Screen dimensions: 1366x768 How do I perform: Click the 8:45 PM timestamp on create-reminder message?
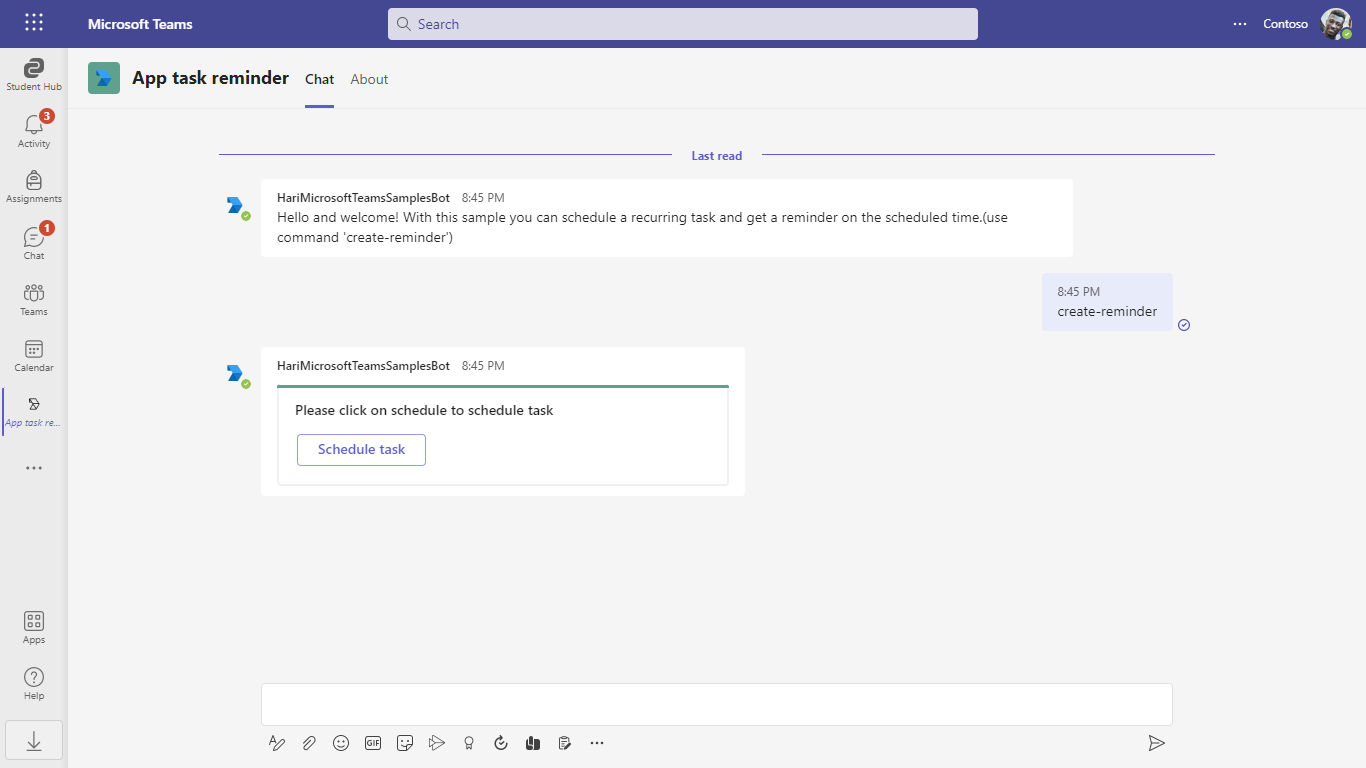(1078, 292)
